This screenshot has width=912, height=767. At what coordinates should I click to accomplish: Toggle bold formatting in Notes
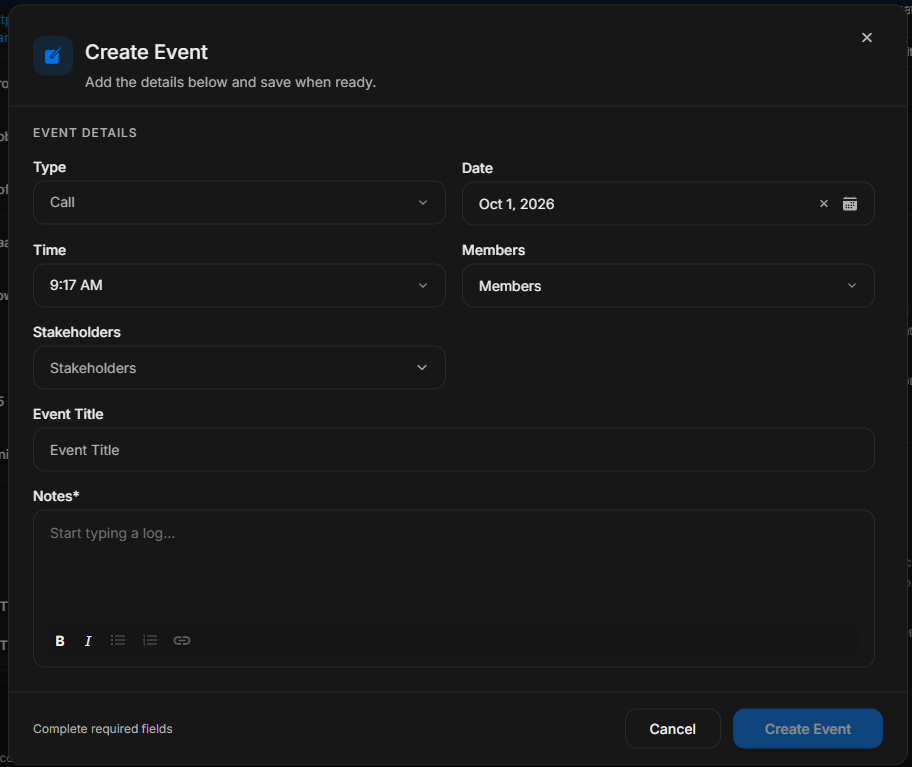(60, 640)
